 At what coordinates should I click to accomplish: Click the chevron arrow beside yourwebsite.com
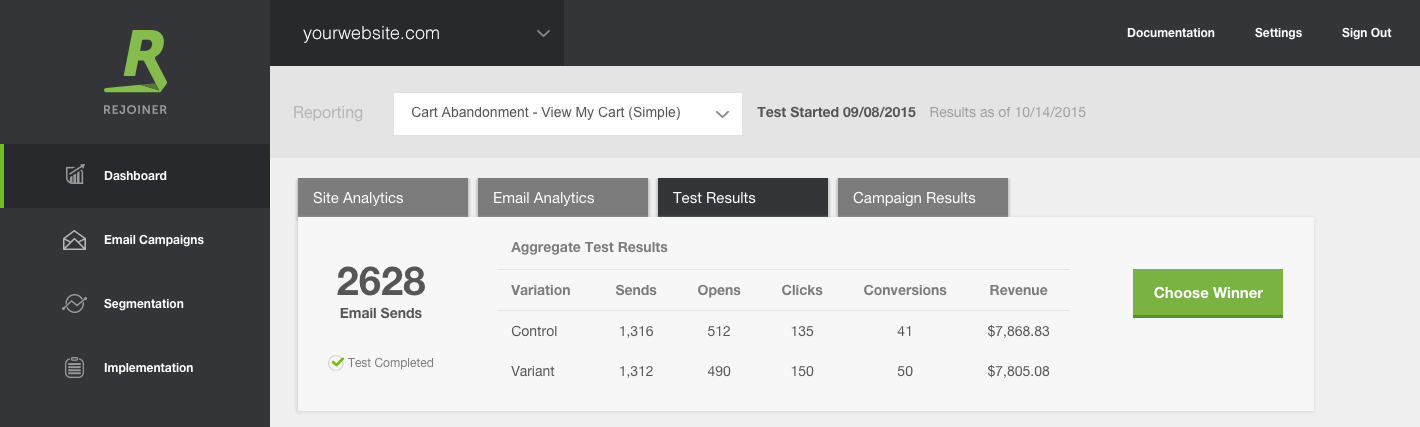click(543, 33)
